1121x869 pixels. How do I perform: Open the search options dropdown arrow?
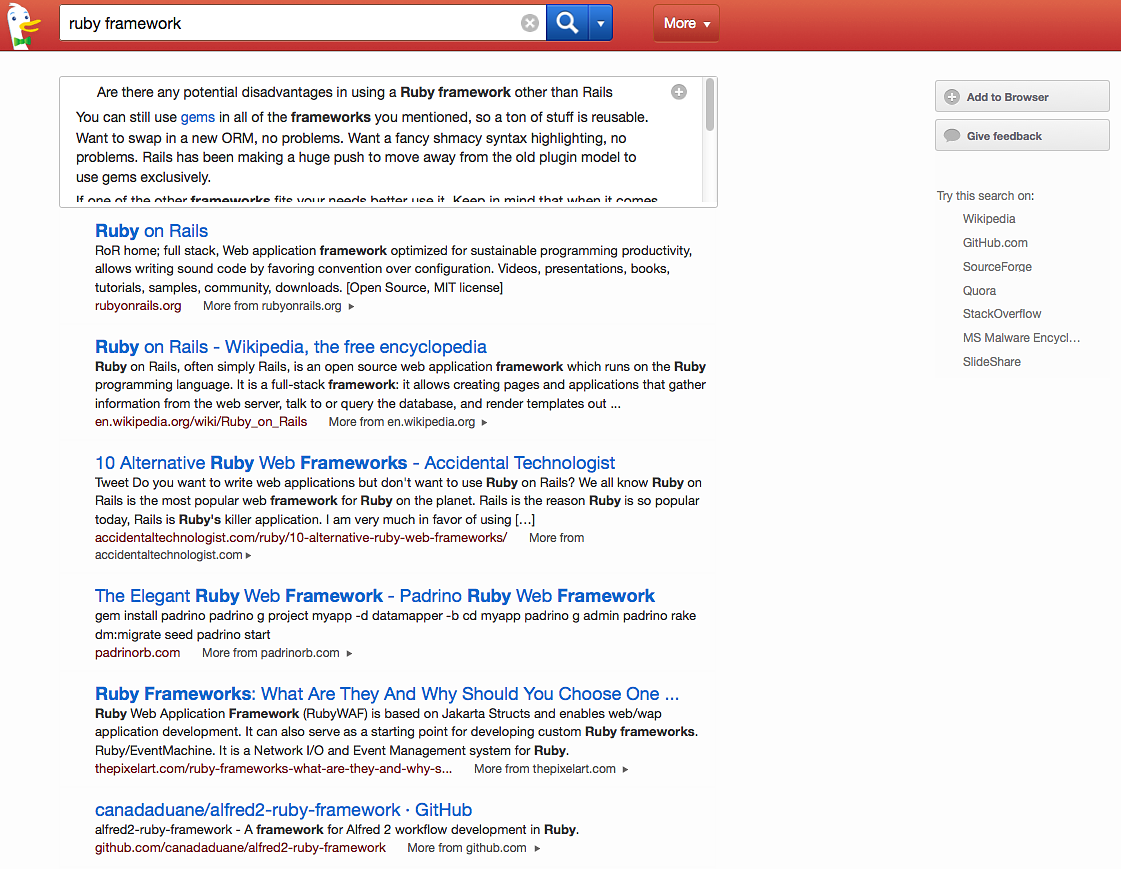(x=600, y=23)
